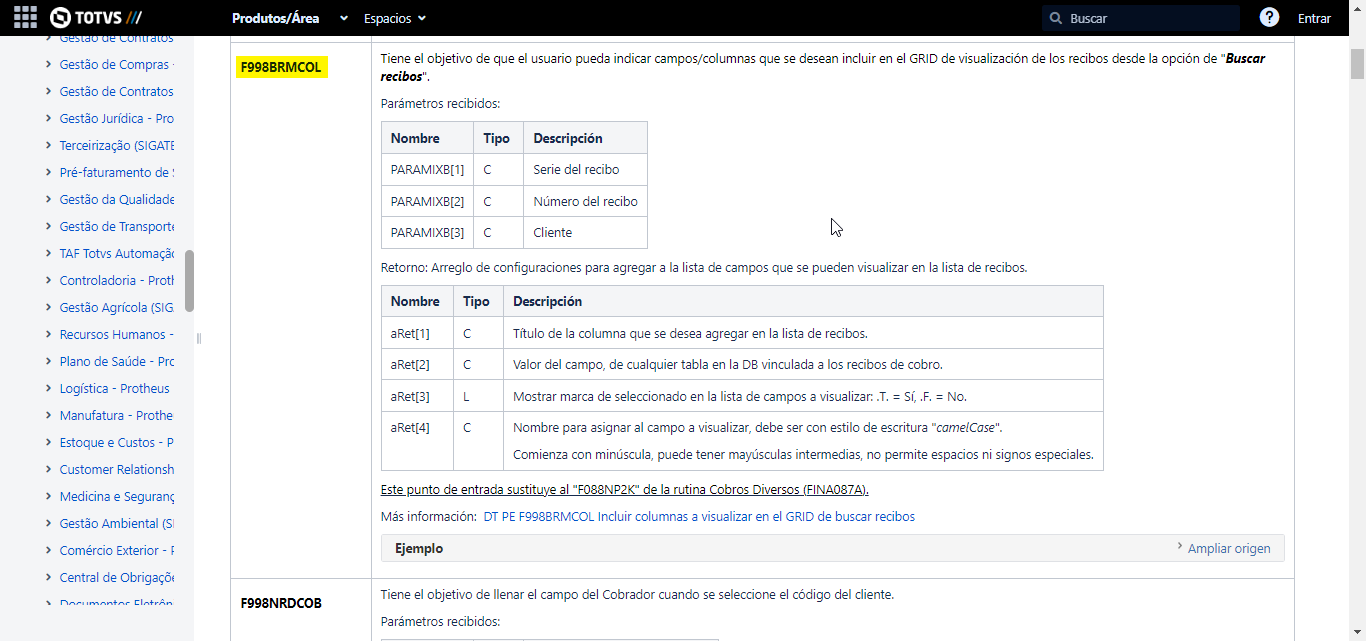Screen dimensions: 1366x641
Task: Open Gestão de Compras sidebar link
Action: coord(117,65)
